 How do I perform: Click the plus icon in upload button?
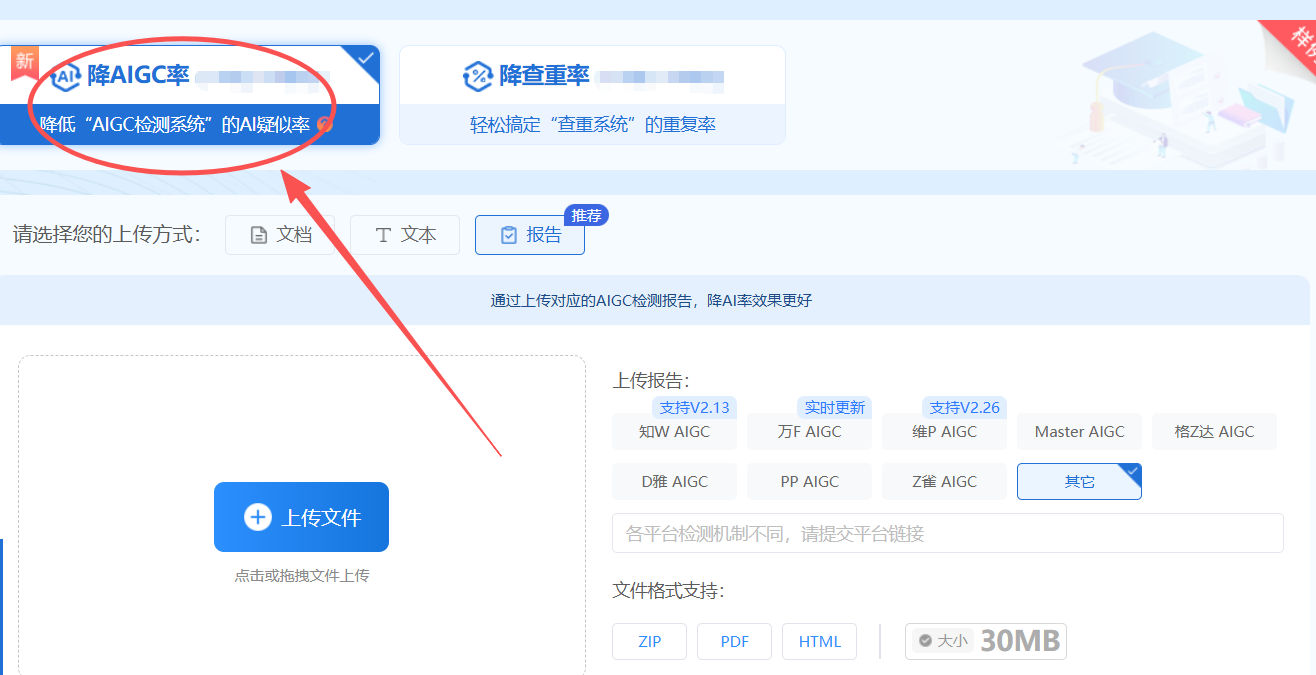point(257,517)
